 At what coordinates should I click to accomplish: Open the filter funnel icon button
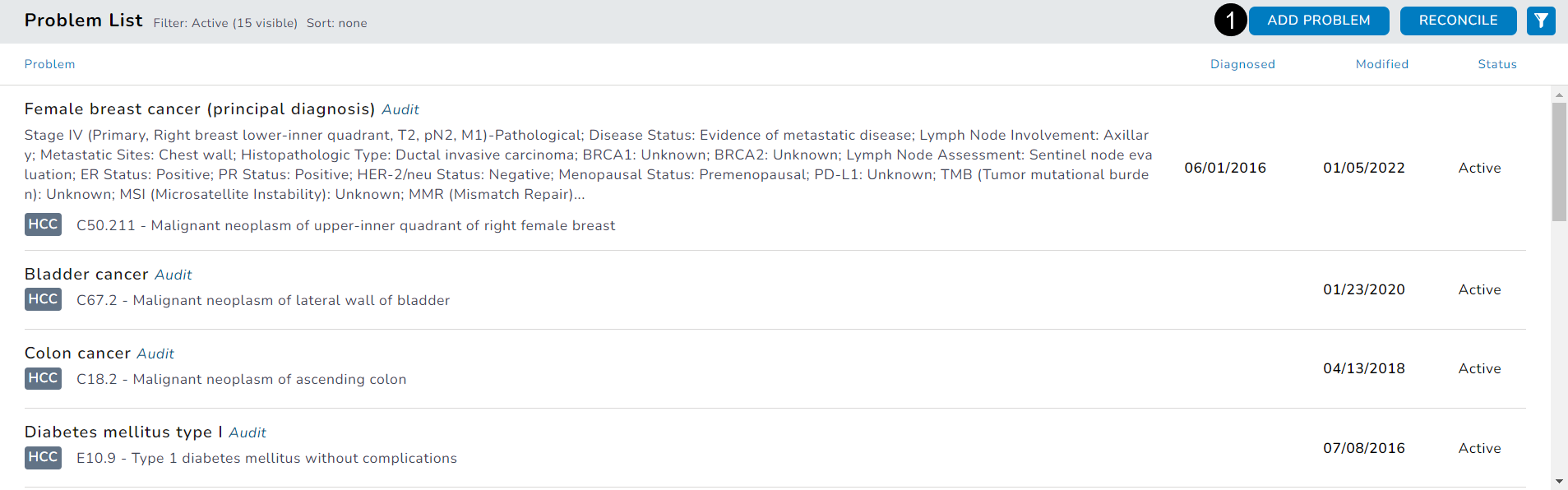(x=1541, y=21)
